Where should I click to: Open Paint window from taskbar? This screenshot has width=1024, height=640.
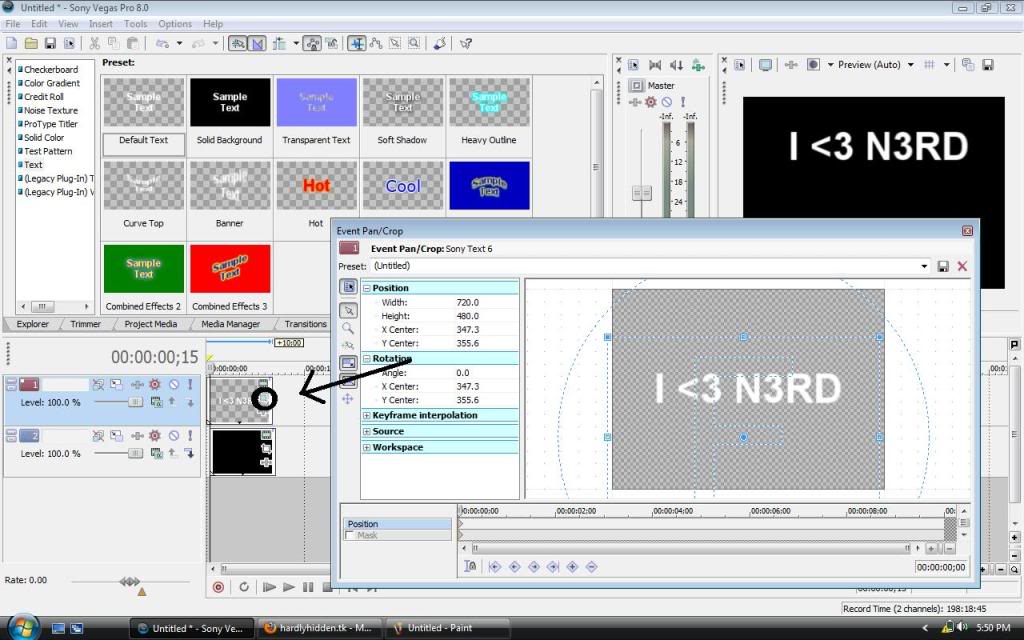(447, 628)
